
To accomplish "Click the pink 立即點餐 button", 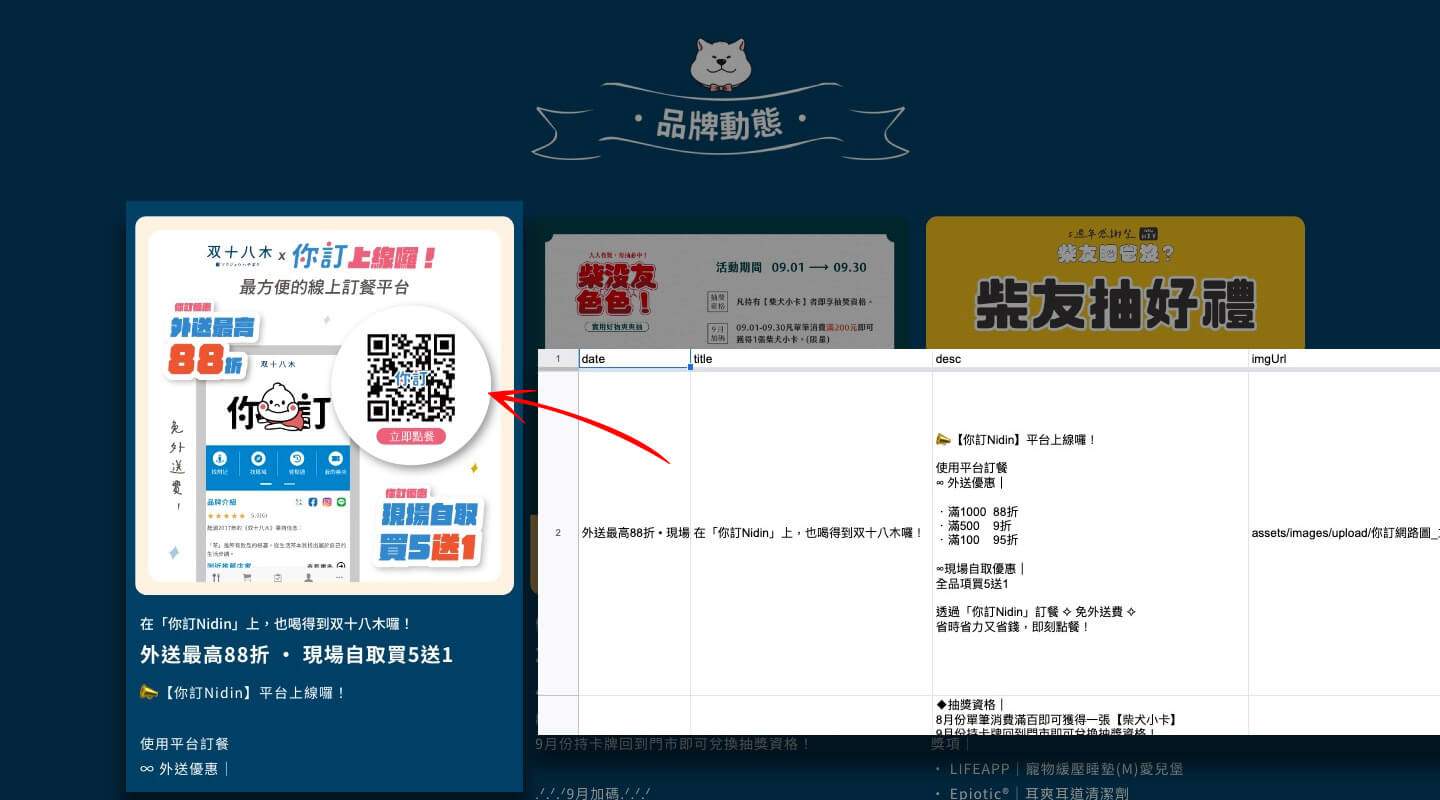I will click(x=411, y=436).
